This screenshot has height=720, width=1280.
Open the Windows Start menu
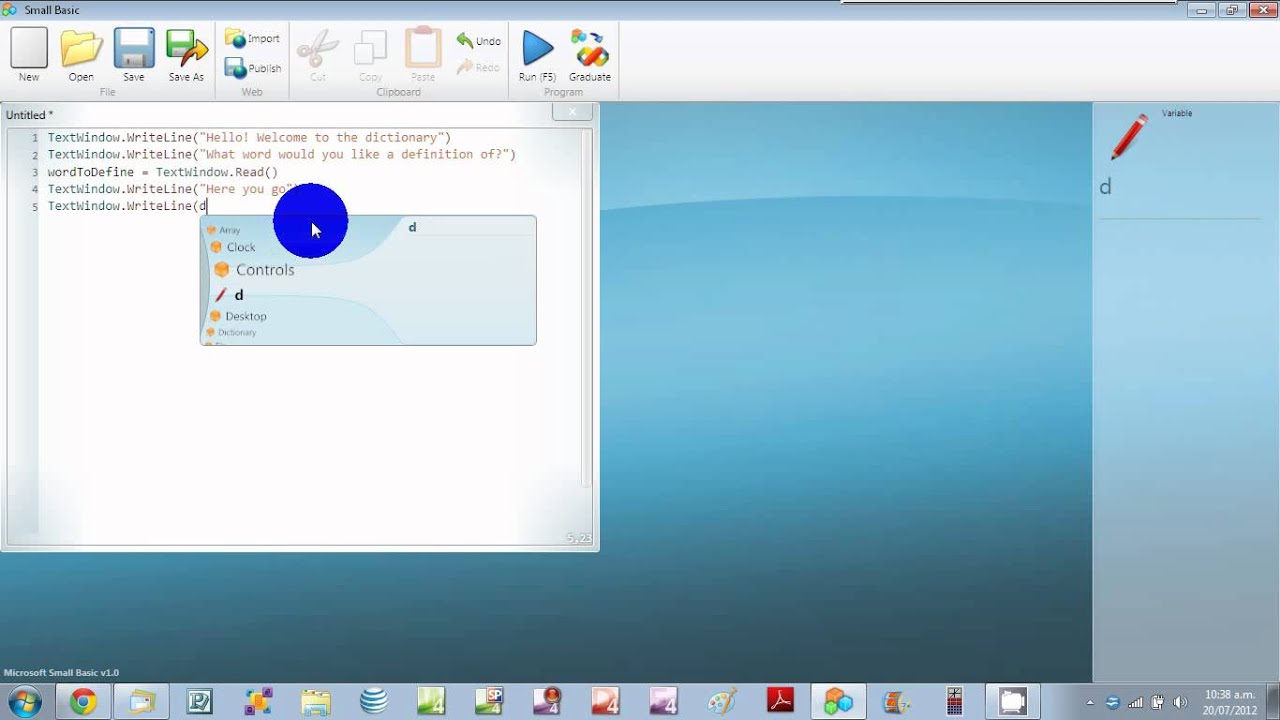click(23, 701)
